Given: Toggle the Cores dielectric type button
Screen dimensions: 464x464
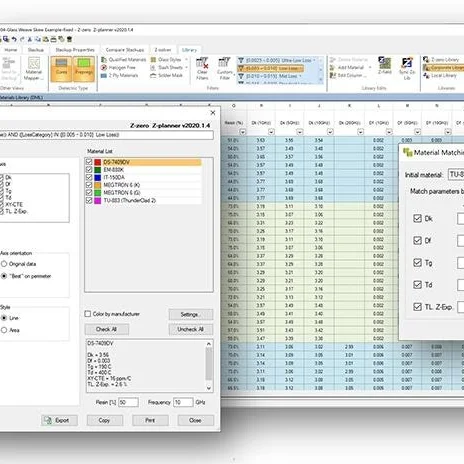Looking at the screenshot, I should [61, 69].
